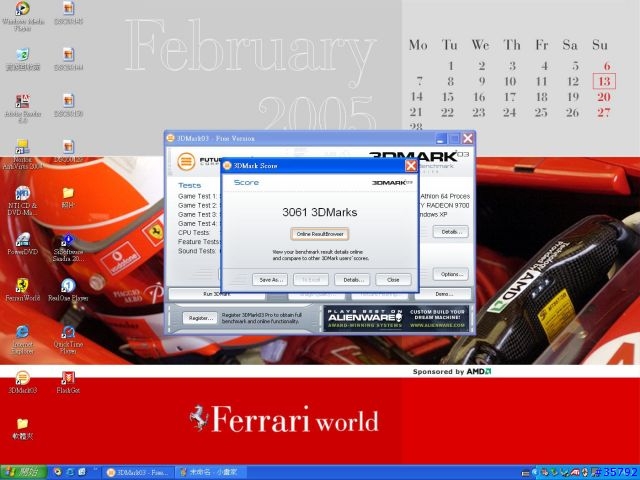Viewport: 640px width, 480px height.
Task: Close the 3DMark Score dialog with X
Action: click(x=411, y=166)
